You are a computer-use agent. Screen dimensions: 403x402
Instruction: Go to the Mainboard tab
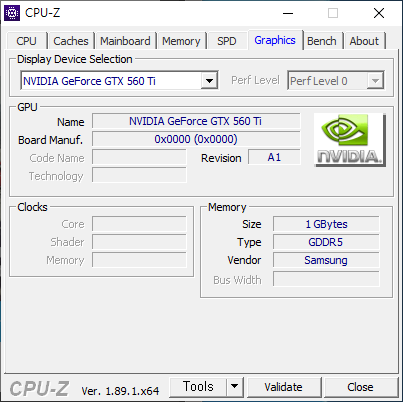[x=125, y=41]
